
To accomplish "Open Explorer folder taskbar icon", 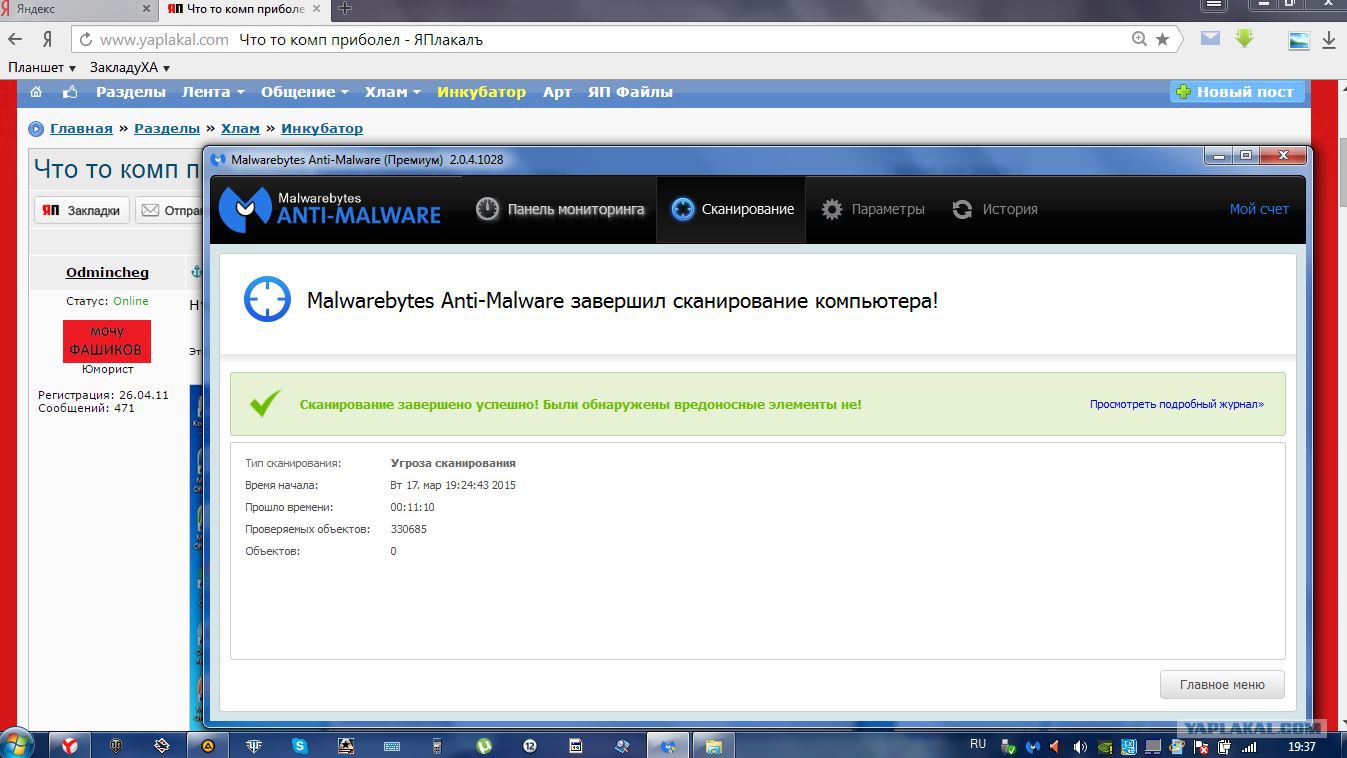I will click(x=714, y=745).
